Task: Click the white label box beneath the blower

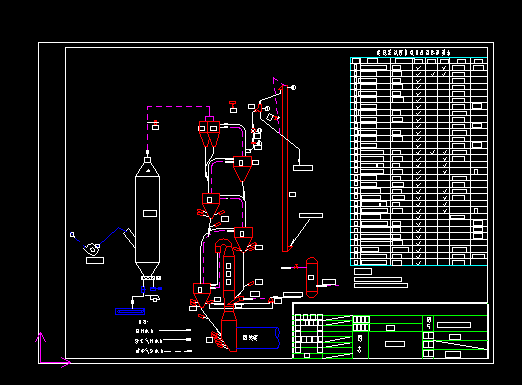Action: coord(95,260)
